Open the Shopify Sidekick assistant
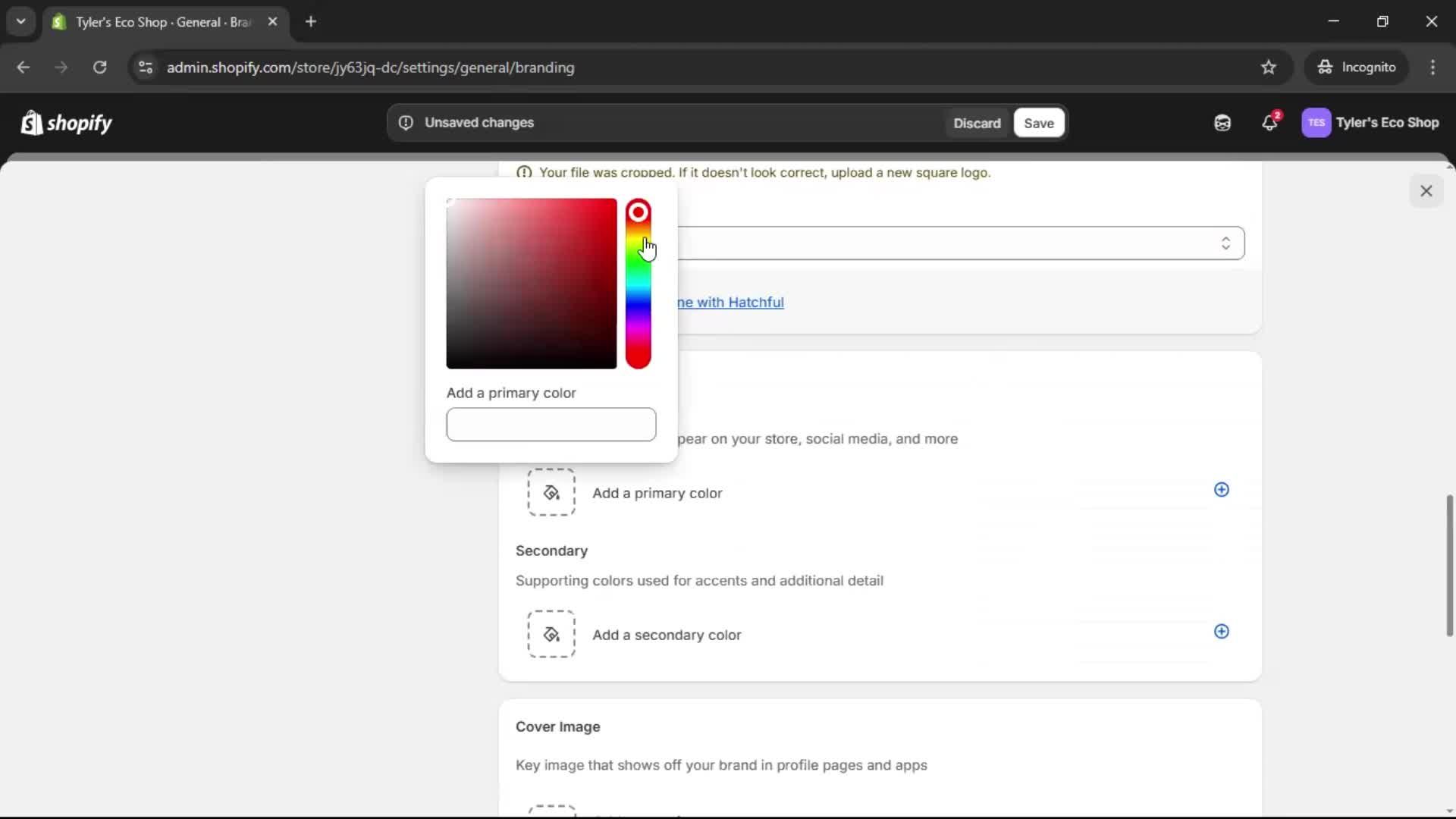The image size is (1456, 819). (x=1222, y=122)
